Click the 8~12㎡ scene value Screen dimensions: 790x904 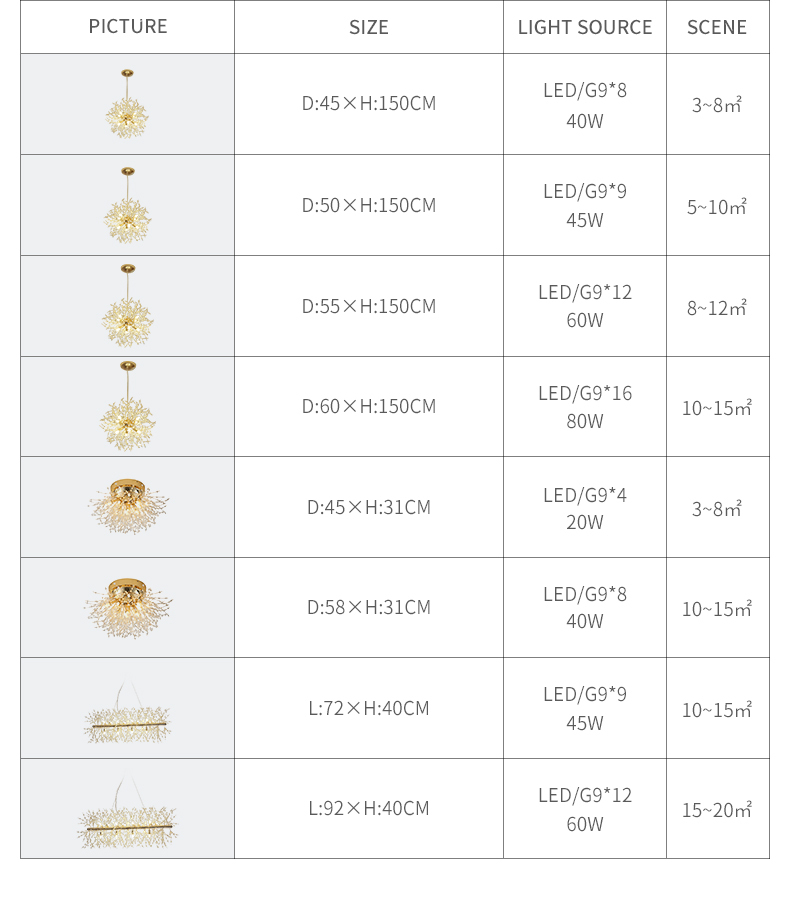coord(717,308)
